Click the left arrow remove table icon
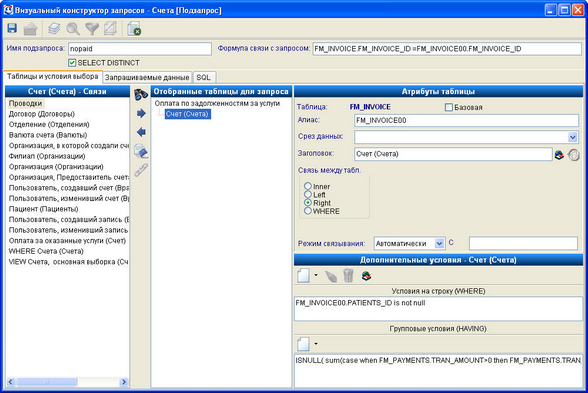Screen dimensions: 588x393 coord(141,132)
